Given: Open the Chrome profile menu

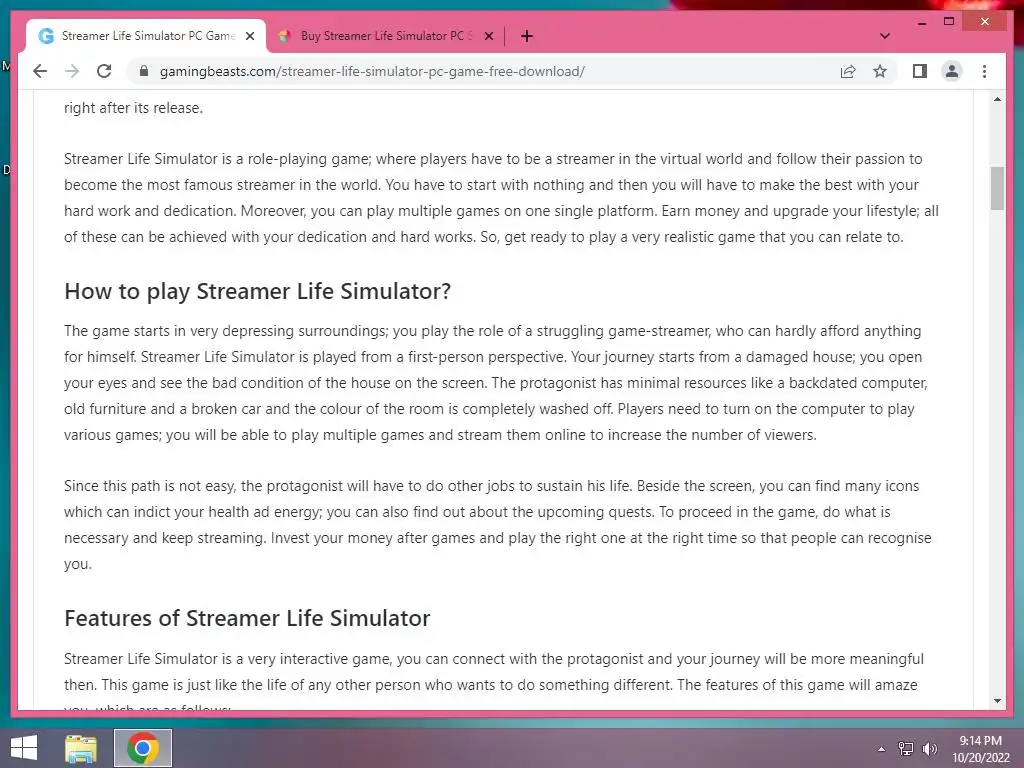Looking at the screenshot, I should point(952,71).
